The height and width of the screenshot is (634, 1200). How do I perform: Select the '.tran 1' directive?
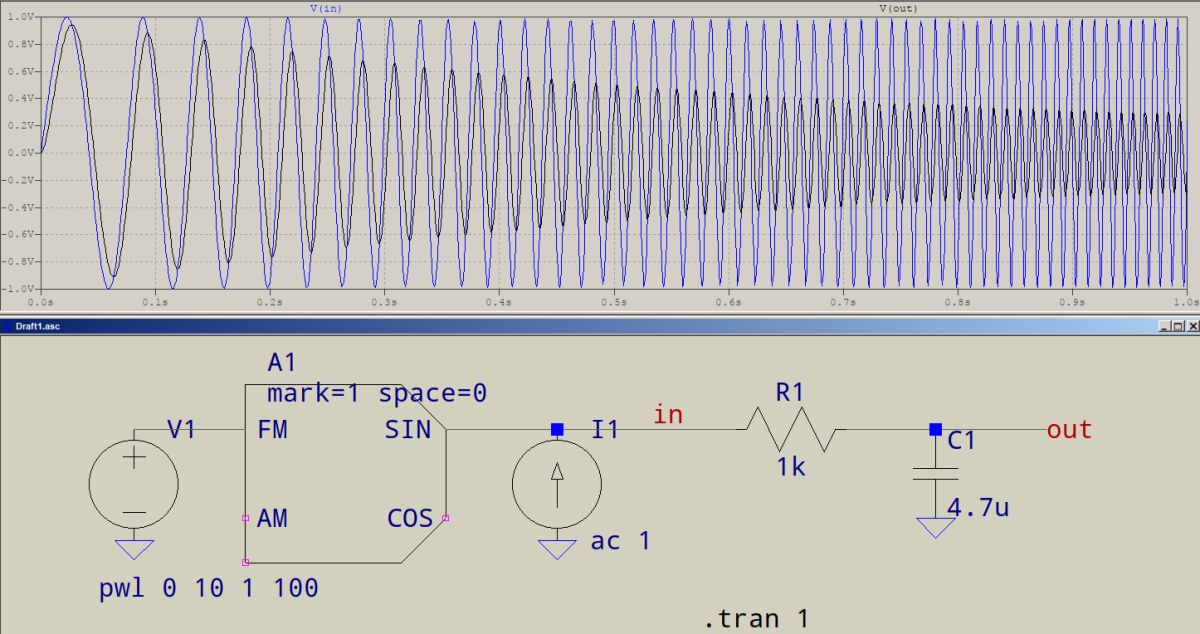click(x=756, y=619)
